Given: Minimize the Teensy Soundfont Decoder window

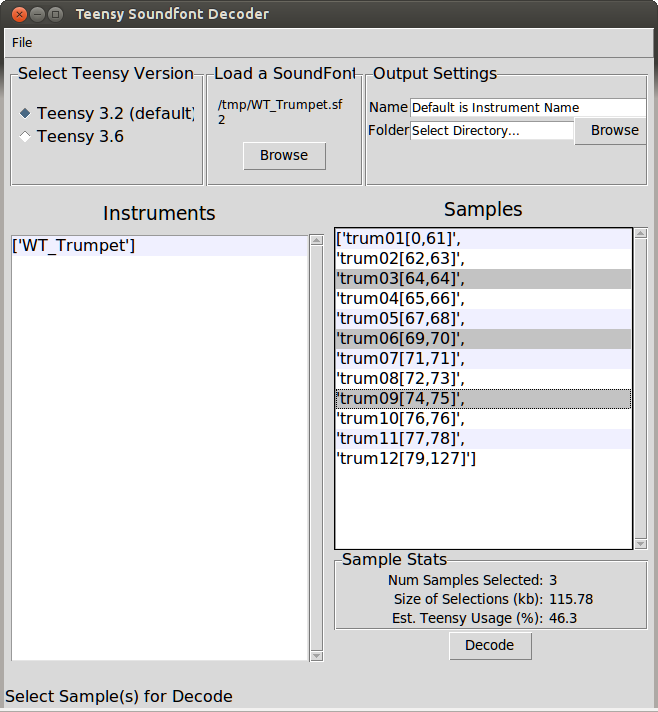Looking at the screenshot, I should click(x=37, y=15).
